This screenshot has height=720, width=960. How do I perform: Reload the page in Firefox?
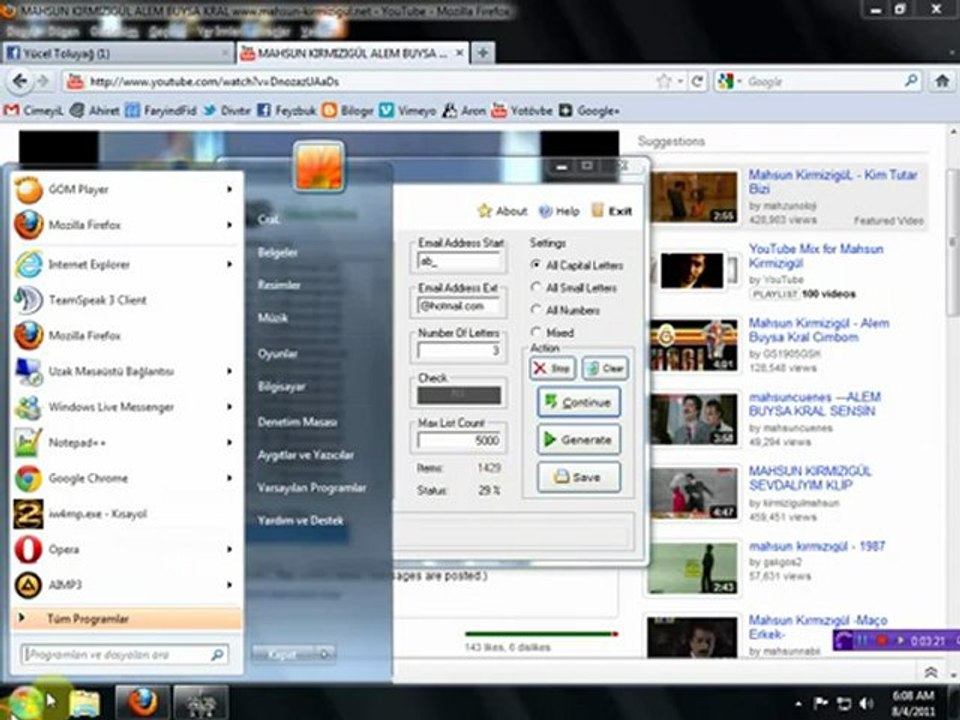tap(697, 81)
